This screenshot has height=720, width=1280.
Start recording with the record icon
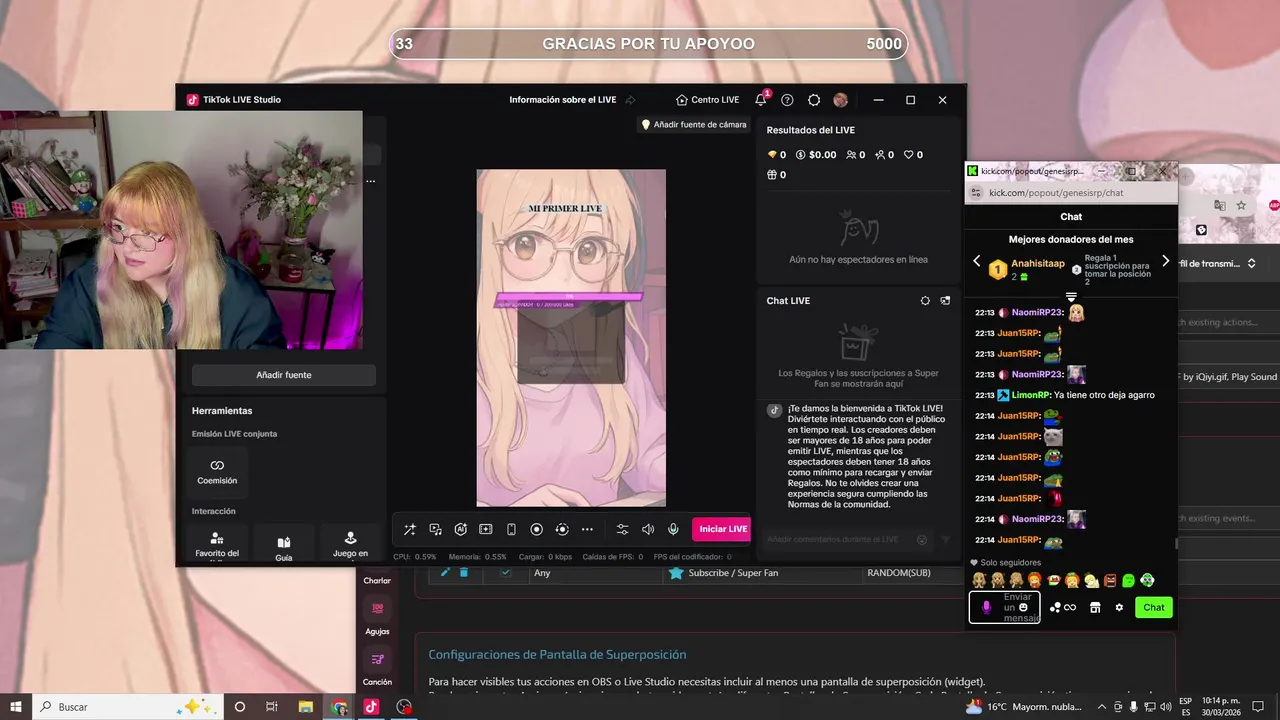click(x=536, y=529)
